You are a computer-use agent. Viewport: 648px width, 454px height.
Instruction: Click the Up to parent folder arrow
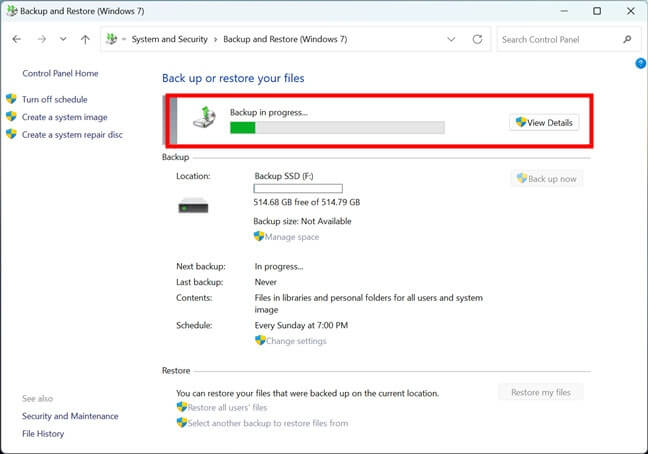point(85,39)
